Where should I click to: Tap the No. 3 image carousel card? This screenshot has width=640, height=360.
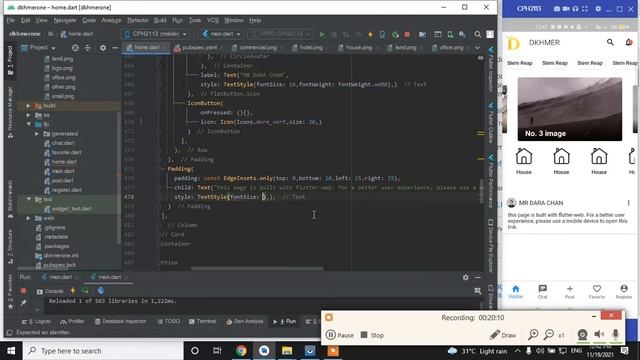[x=570, y=109]
